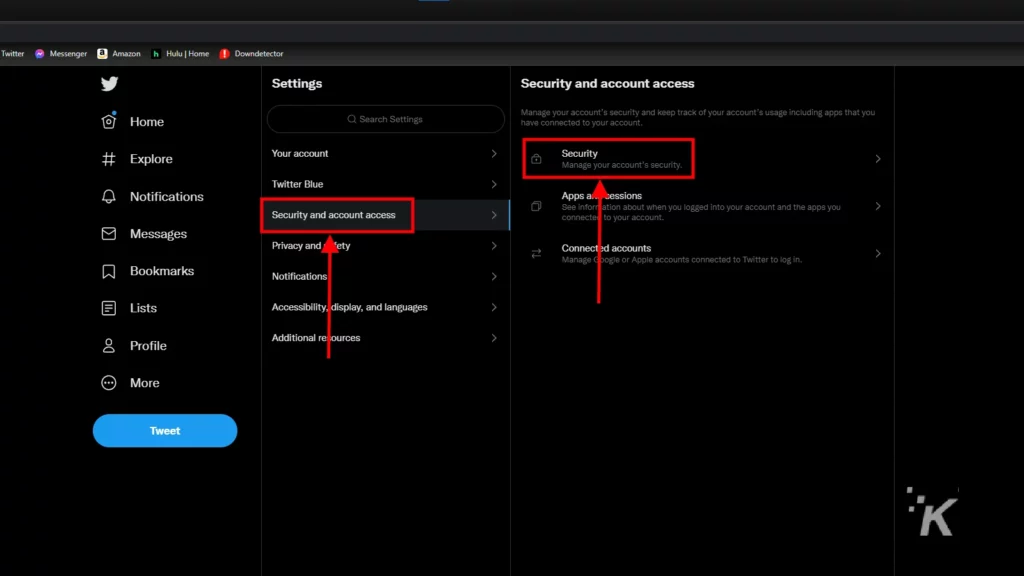Screen dimensions: 1024x576
Task: Open Bookmarks label in sidebar
Action: click(x=162, y=271)
